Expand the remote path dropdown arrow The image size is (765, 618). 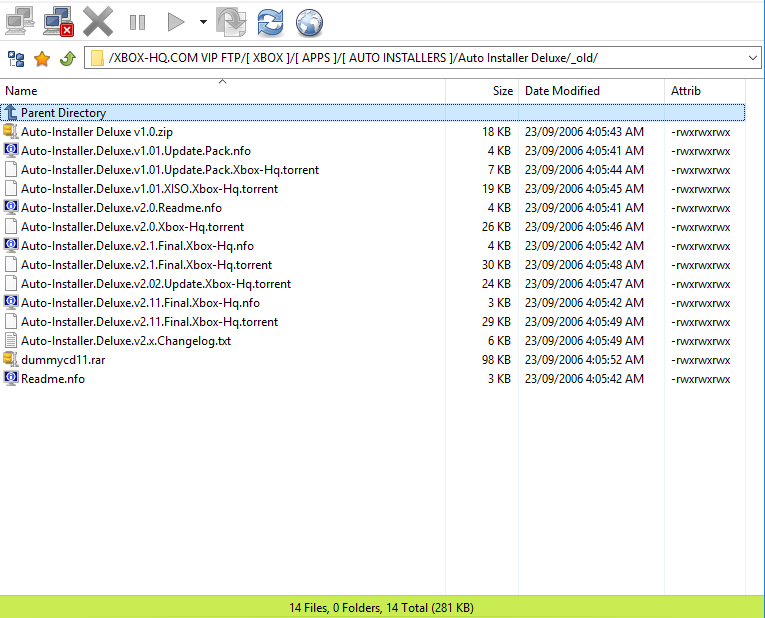pyautogui.click(x=752, y=59)
